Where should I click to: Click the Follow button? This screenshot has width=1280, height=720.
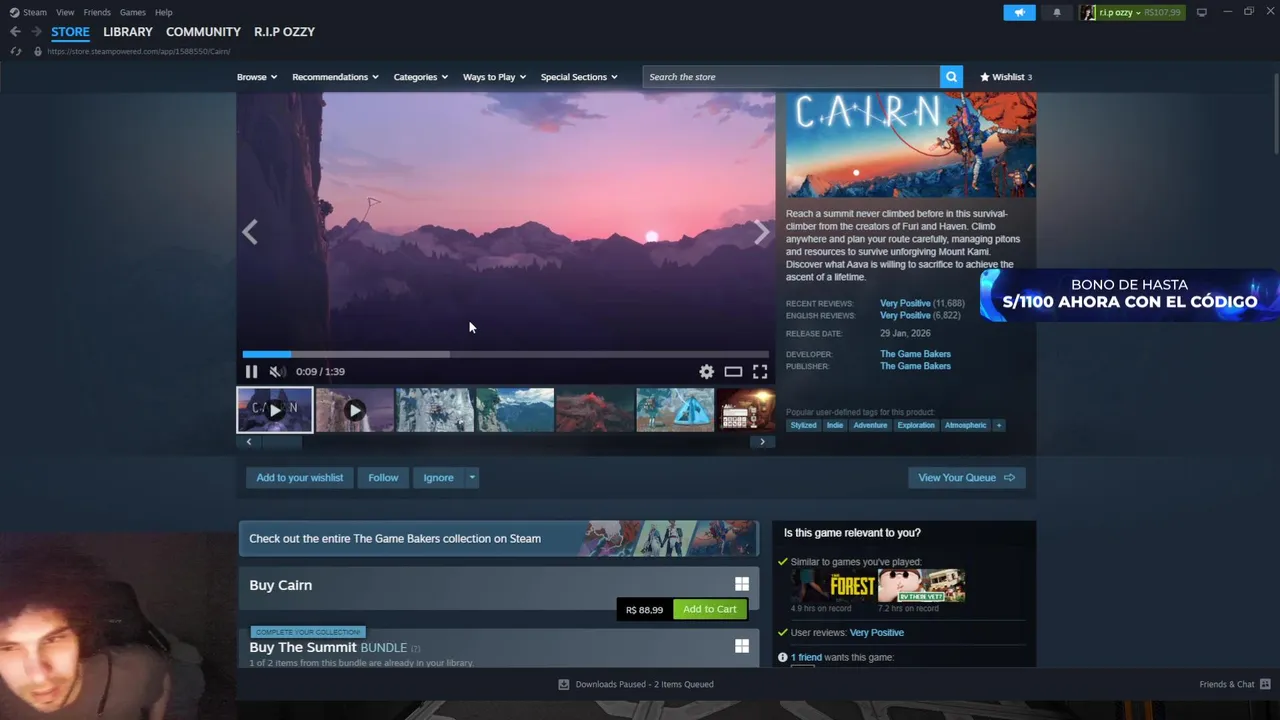[x=383, y=478]
